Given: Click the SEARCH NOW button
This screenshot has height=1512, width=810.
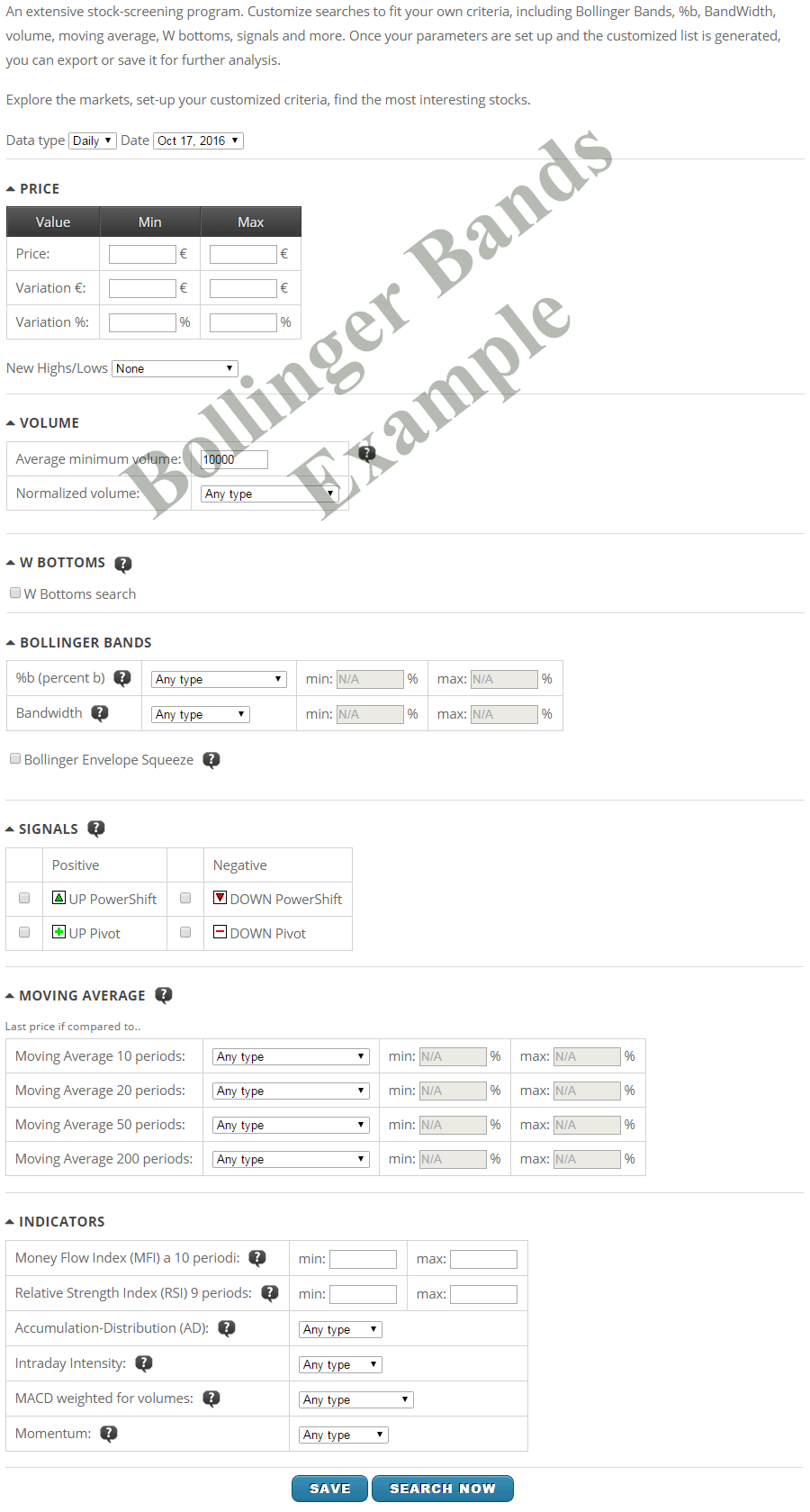Looking at the screenshot, I should click(443, 1489).
